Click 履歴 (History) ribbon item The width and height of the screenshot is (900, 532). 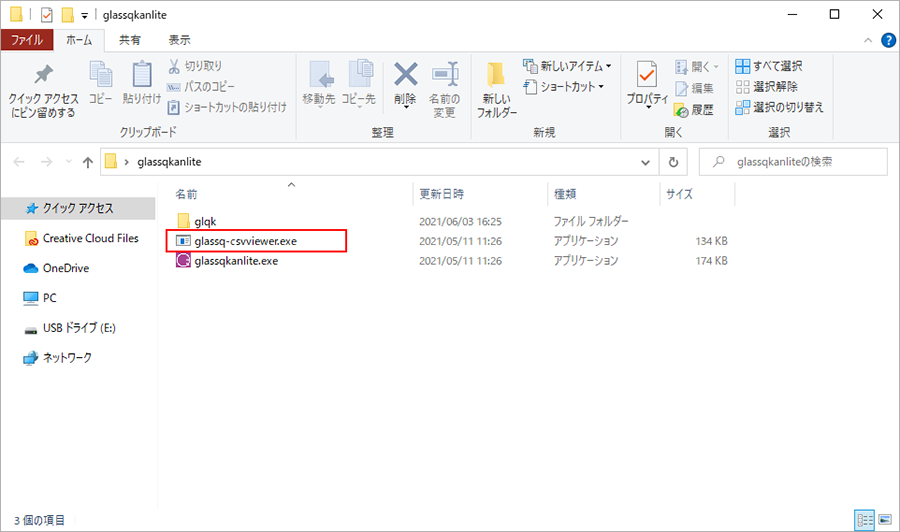[695, 110]
